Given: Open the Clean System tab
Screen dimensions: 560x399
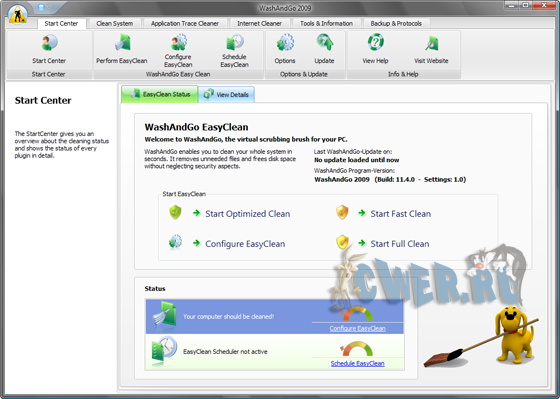Looking at the screenshot, I should tap(115, 24).
